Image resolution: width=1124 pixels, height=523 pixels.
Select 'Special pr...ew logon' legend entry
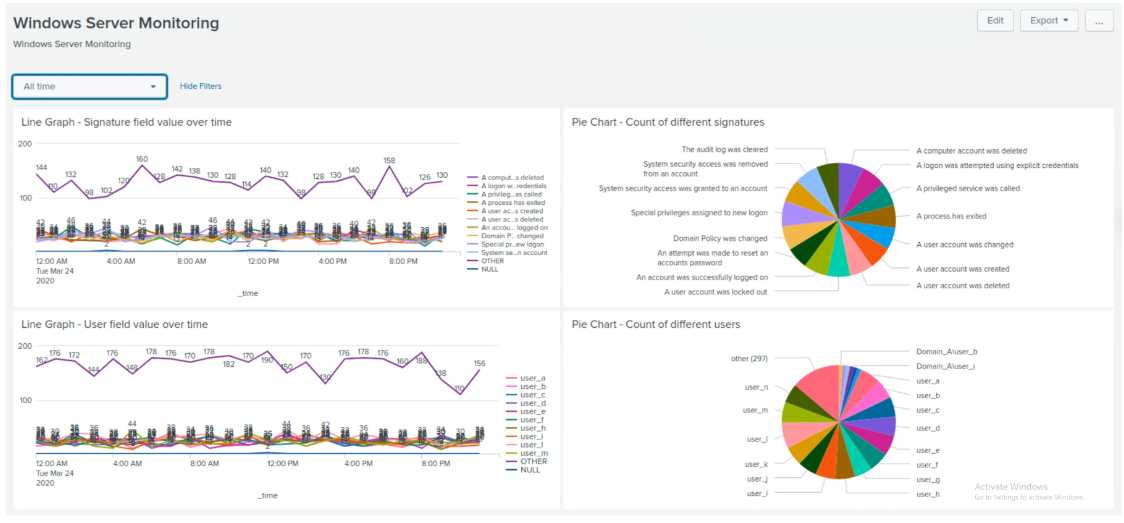[x=505, y=244]
